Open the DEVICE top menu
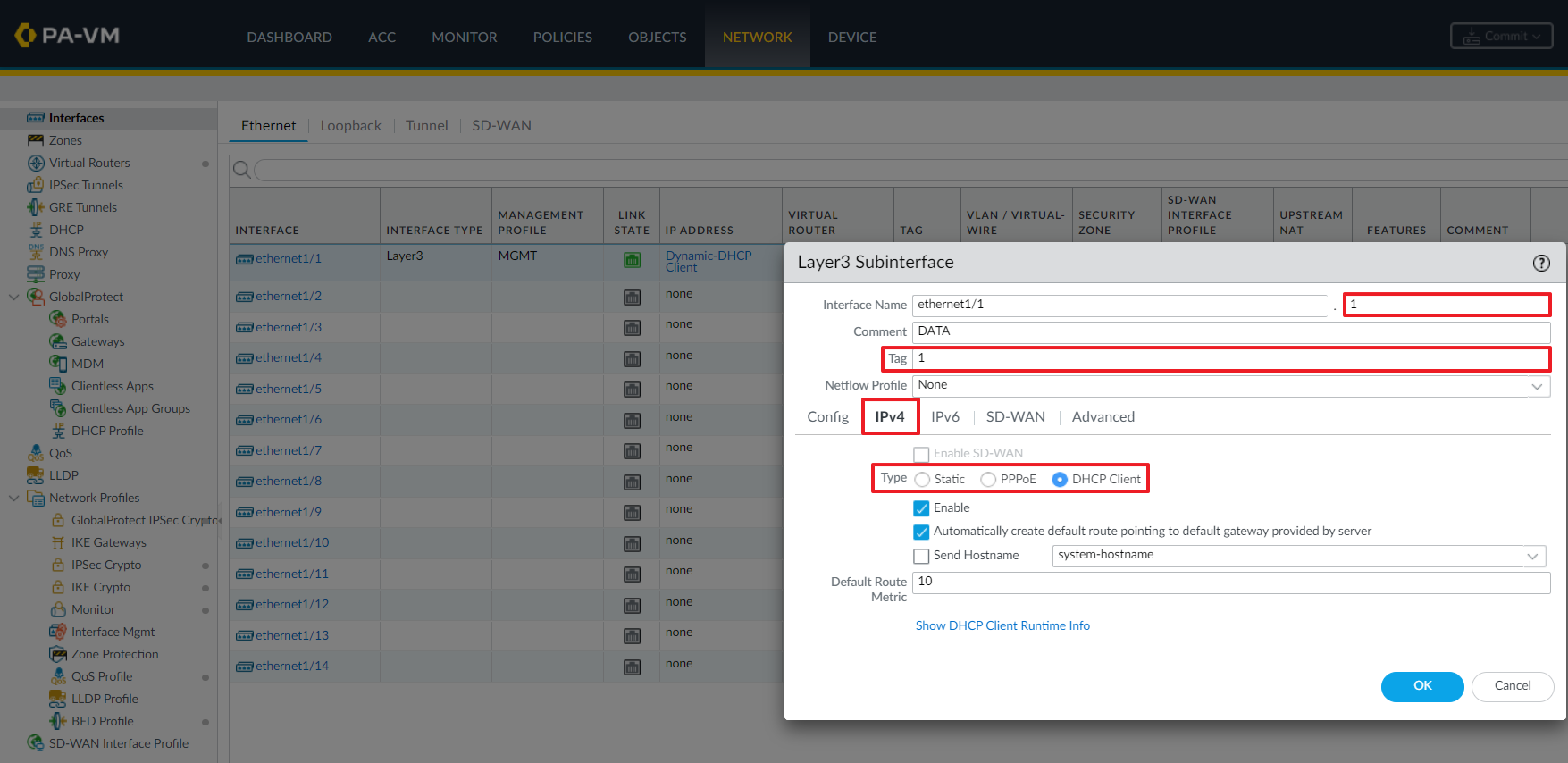1568x763 pixels. coord(851,37)
